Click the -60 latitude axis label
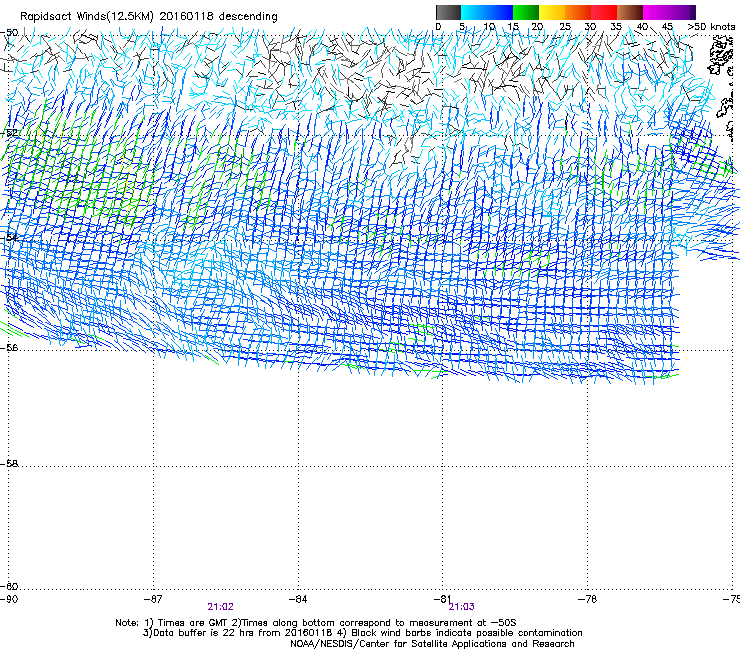The image size is (740, 650). [x=9, y=587]
